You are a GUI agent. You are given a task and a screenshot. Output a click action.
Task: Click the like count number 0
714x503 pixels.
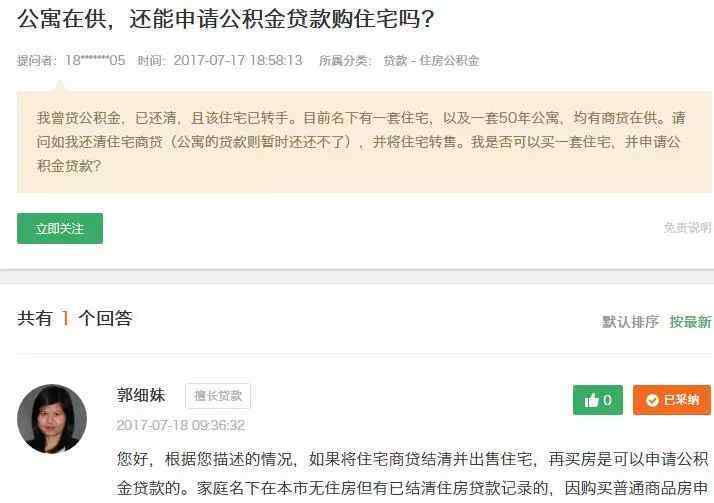[x=607, y=401]
